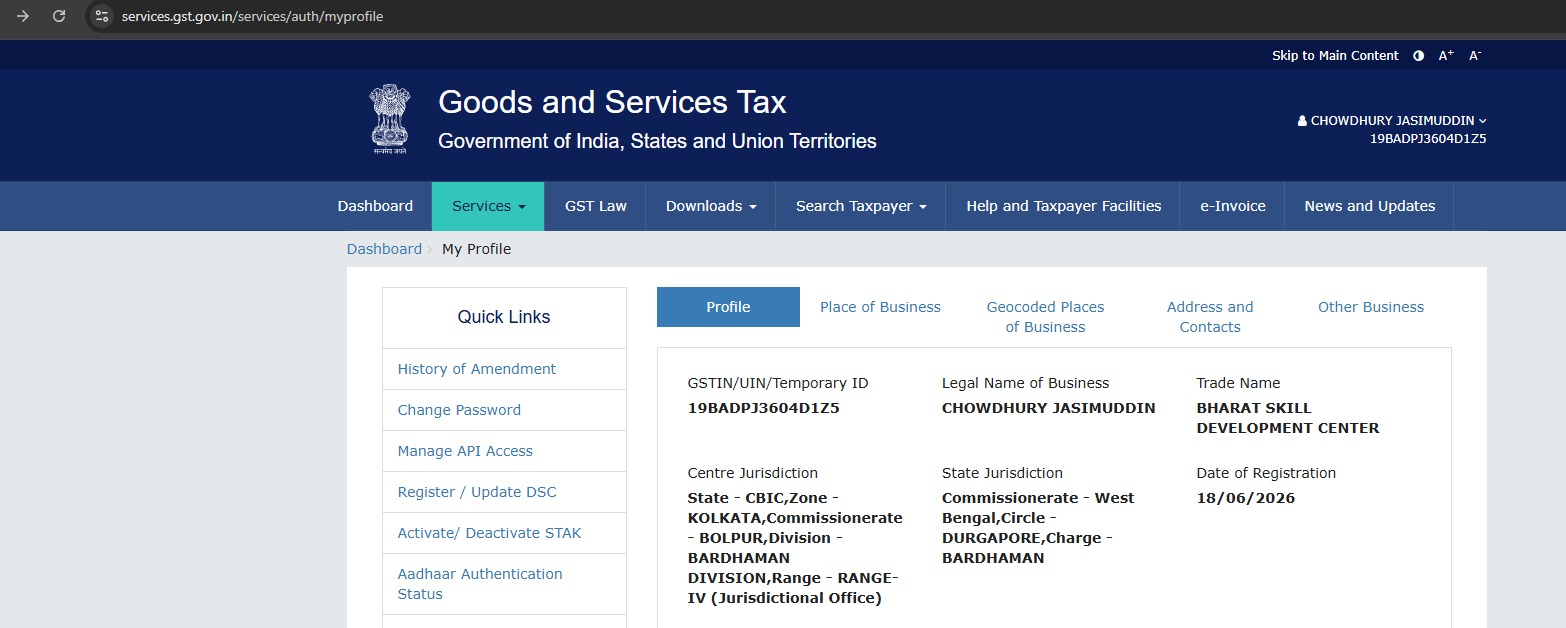This screenshot has height=628, width=1566.
Task: Click Trade Name BHARAT SKILL DEVELOPMENT CENTER
Action: tap(1287, 418)
